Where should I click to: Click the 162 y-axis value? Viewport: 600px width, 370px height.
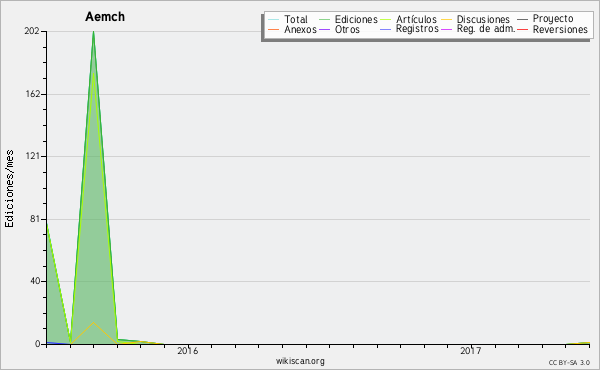[33, 94]
